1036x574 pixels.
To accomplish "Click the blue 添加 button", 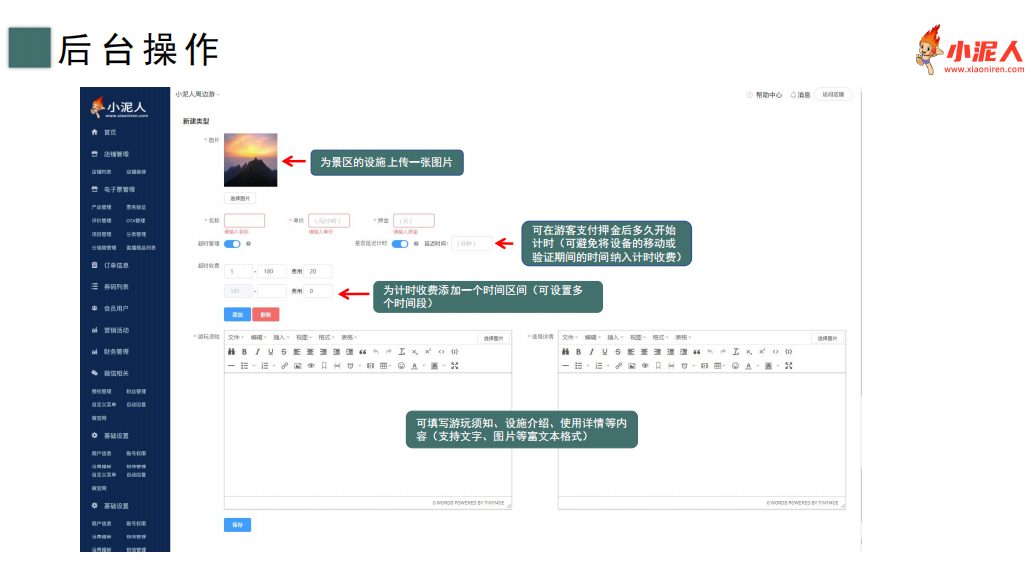I will click(x=237, y=314).
